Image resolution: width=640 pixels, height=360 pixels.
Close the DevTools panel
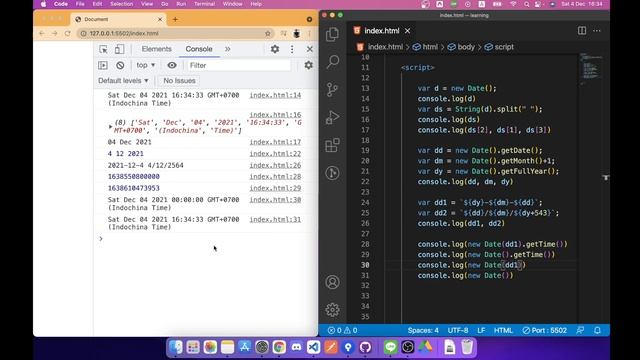[x=309, y=49]
